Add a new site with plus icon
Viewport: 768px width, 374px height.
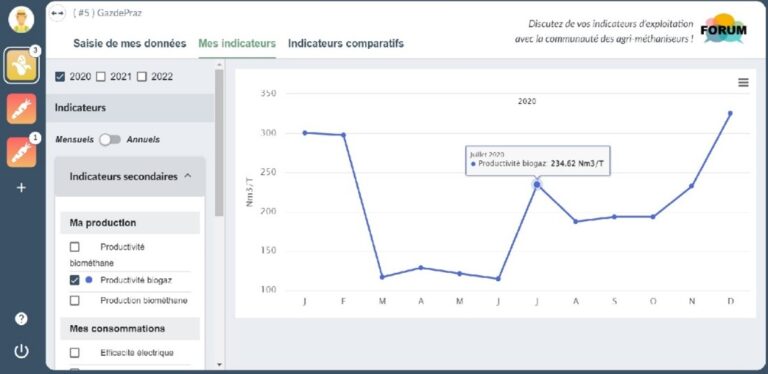click(21, 187)
